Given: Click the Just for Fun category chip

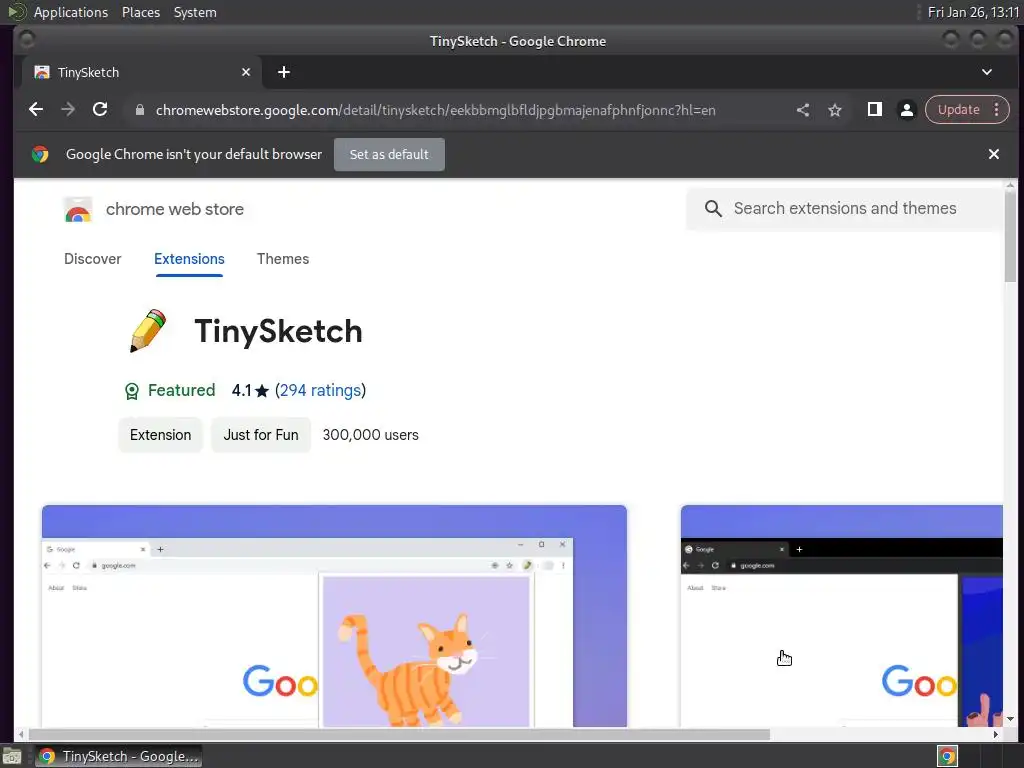Looking at the screenshot, I should tap(261, 436).
